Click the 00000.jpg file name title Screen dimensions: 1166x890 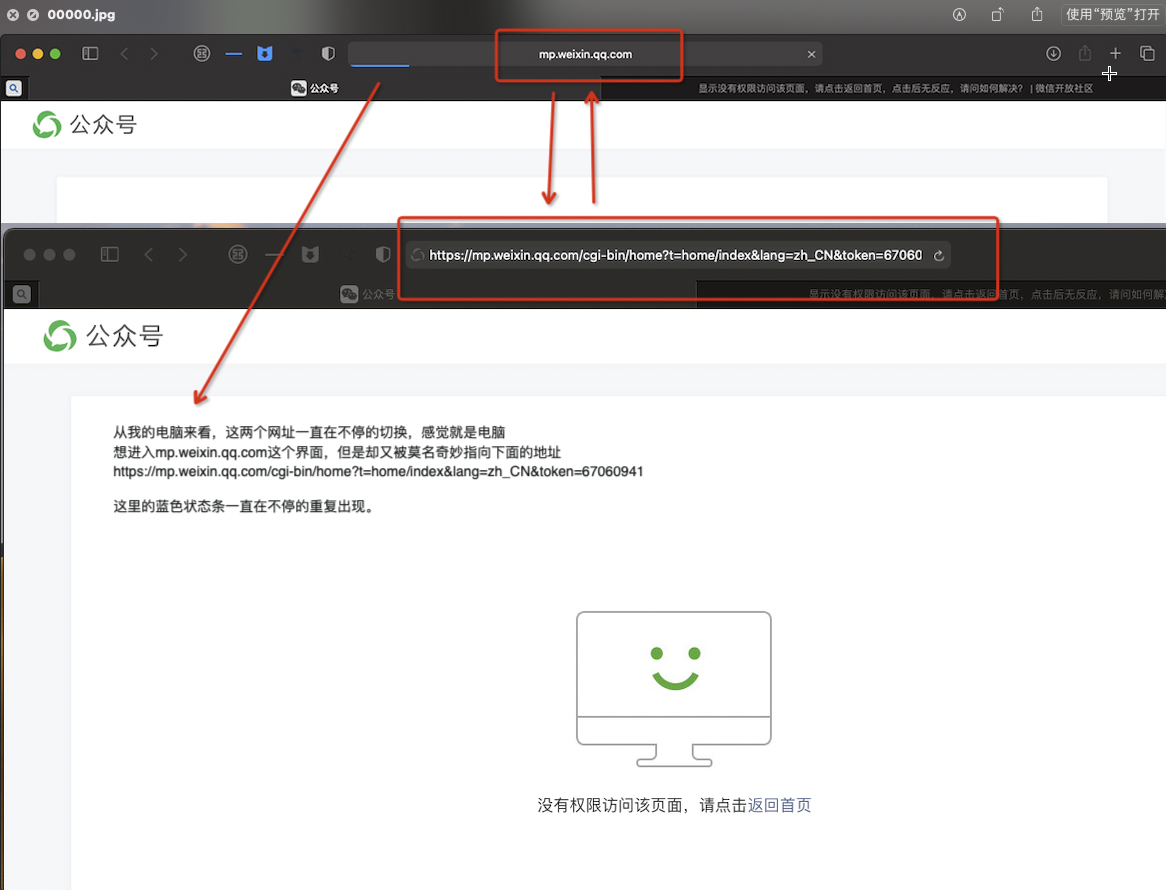81,14
